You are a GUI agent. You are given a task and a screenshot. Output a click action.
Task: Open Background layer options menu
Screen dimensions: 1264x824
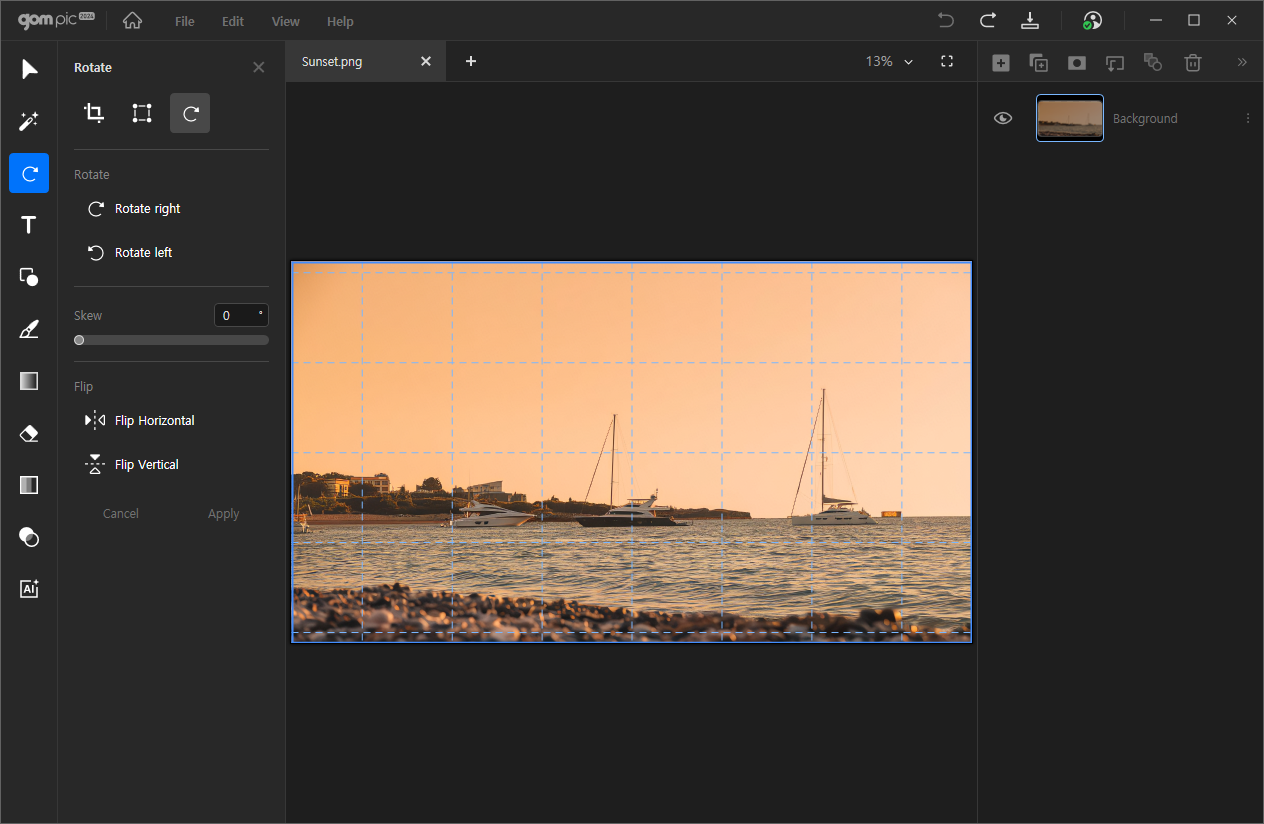click(1247, 118)
